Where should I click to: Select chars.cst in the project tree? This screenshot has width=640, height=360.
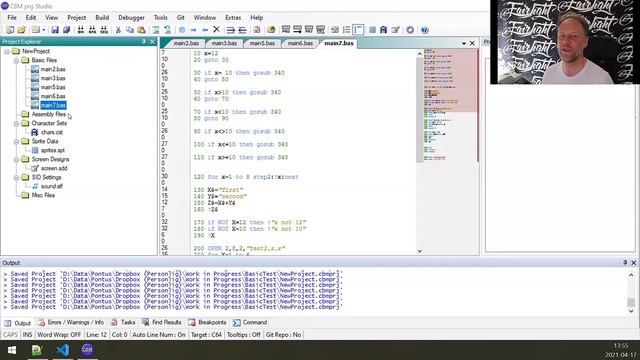coord(52,132)
